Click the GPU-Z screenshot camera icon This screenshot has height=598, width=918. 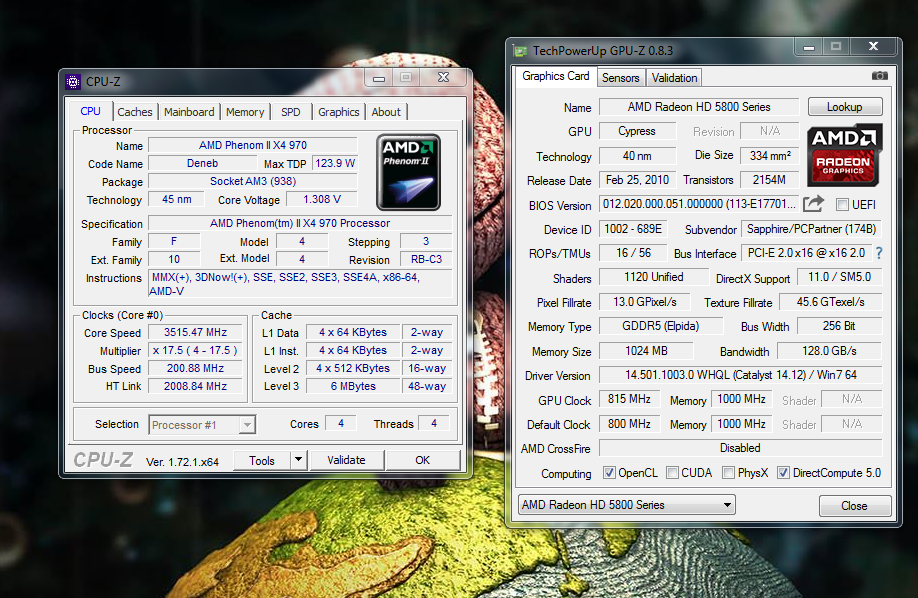pos(879,76)
